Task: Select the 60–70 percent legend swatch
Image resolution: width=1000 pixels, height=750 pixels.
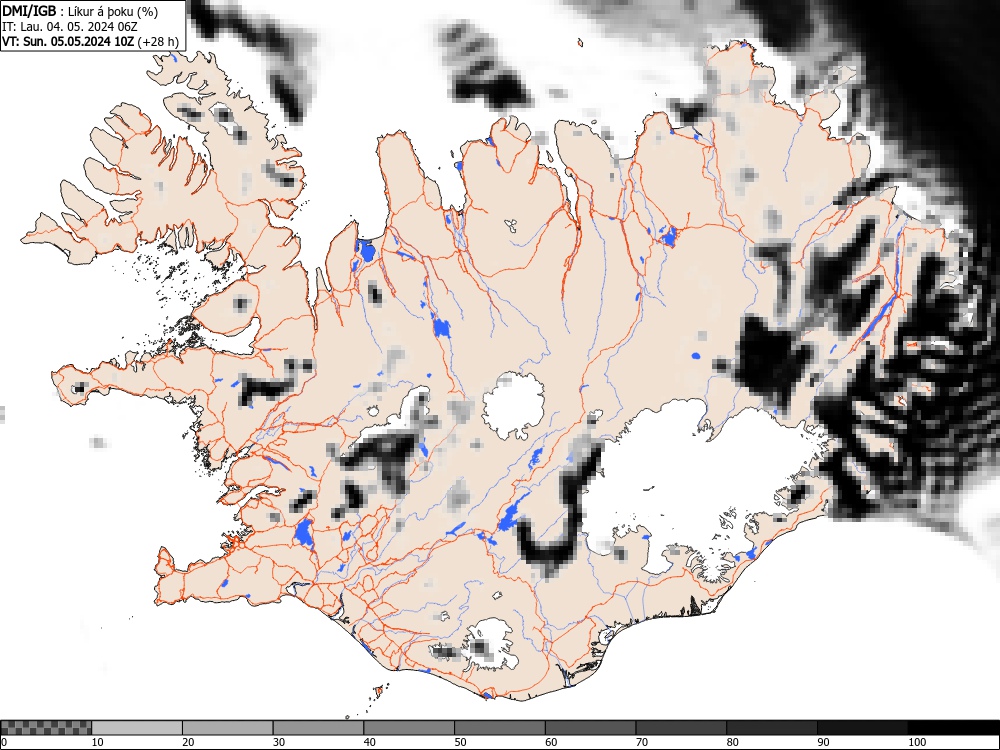Action: (591, 728)
